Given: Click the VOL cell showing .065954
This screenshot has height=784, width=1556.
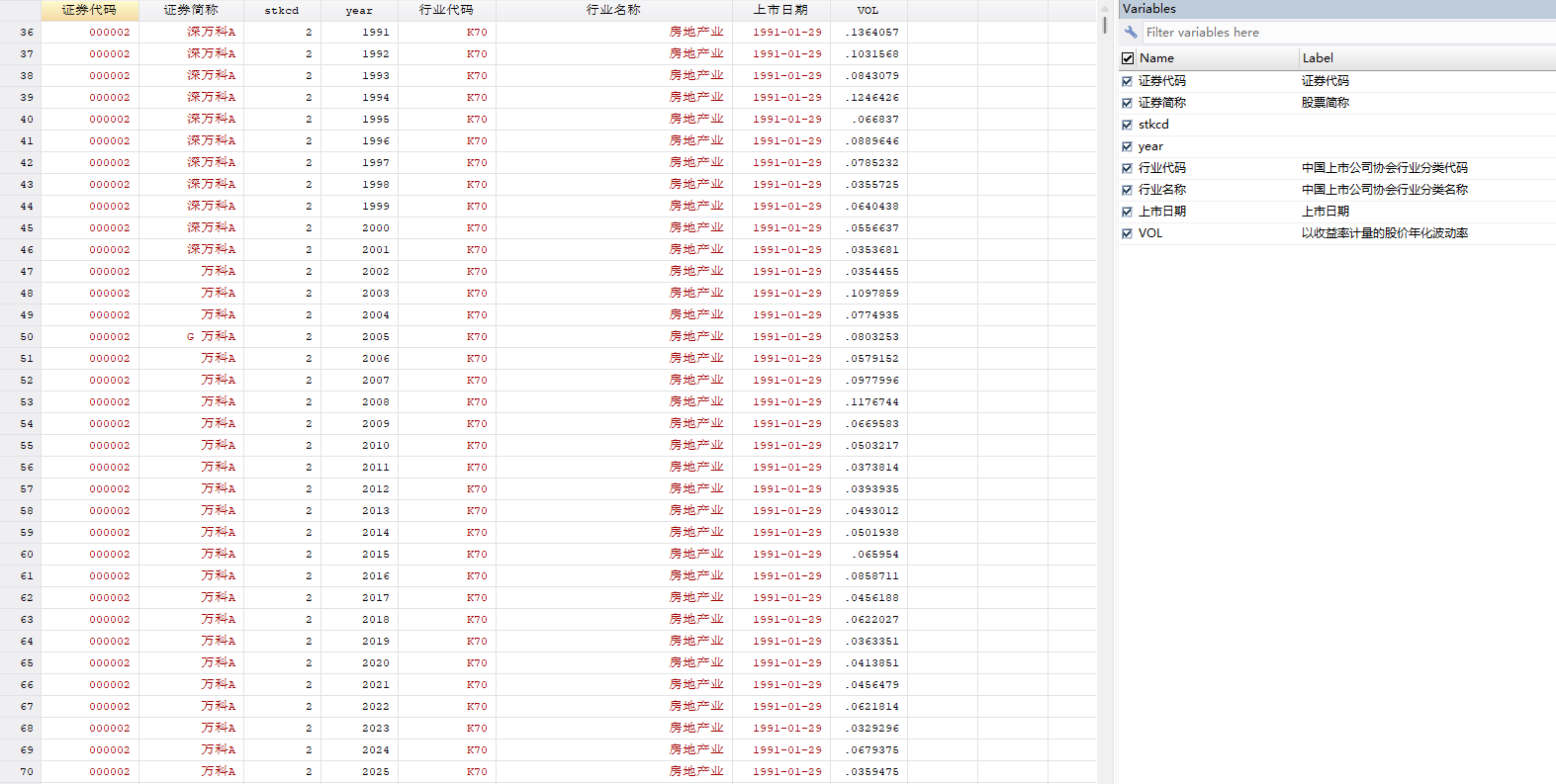Looking at the screenshot, I should [868, 555].
